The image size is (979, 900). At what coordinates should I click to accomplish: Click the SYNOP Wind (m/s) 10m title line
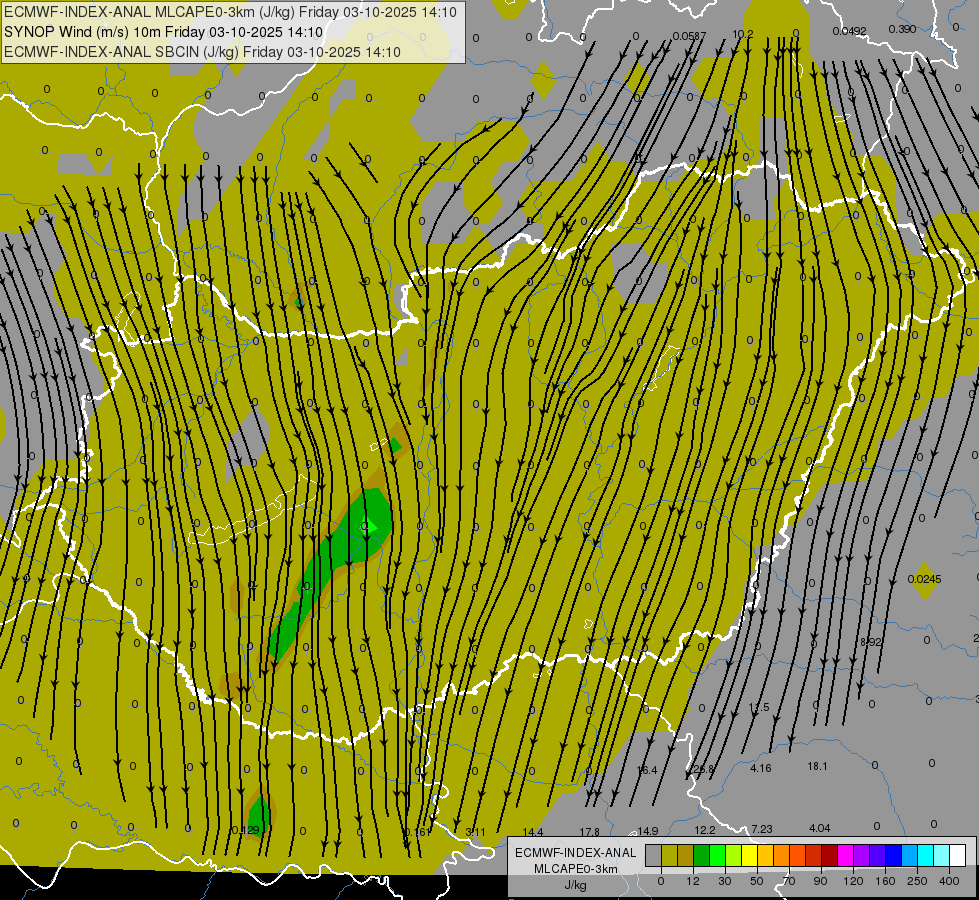(x=164, y=32)
